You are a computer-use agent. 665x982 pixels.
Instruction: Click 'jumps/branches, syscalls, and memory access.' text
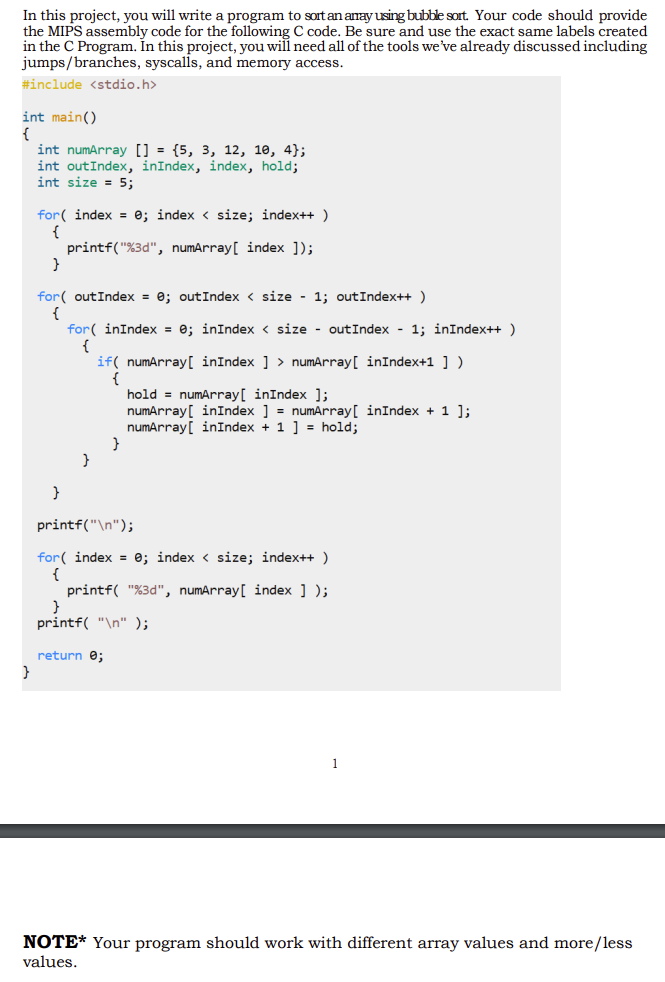[183, 62]
